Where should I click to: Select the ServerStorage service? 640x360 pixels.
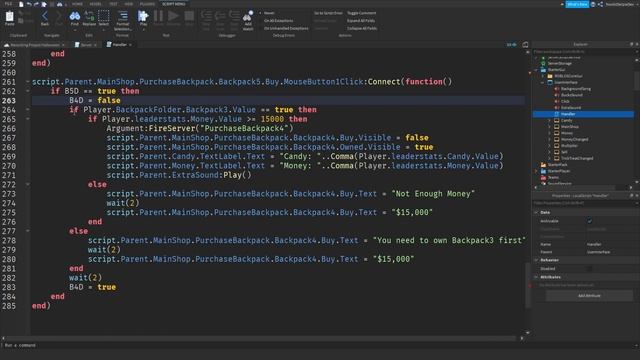(559, 63)
